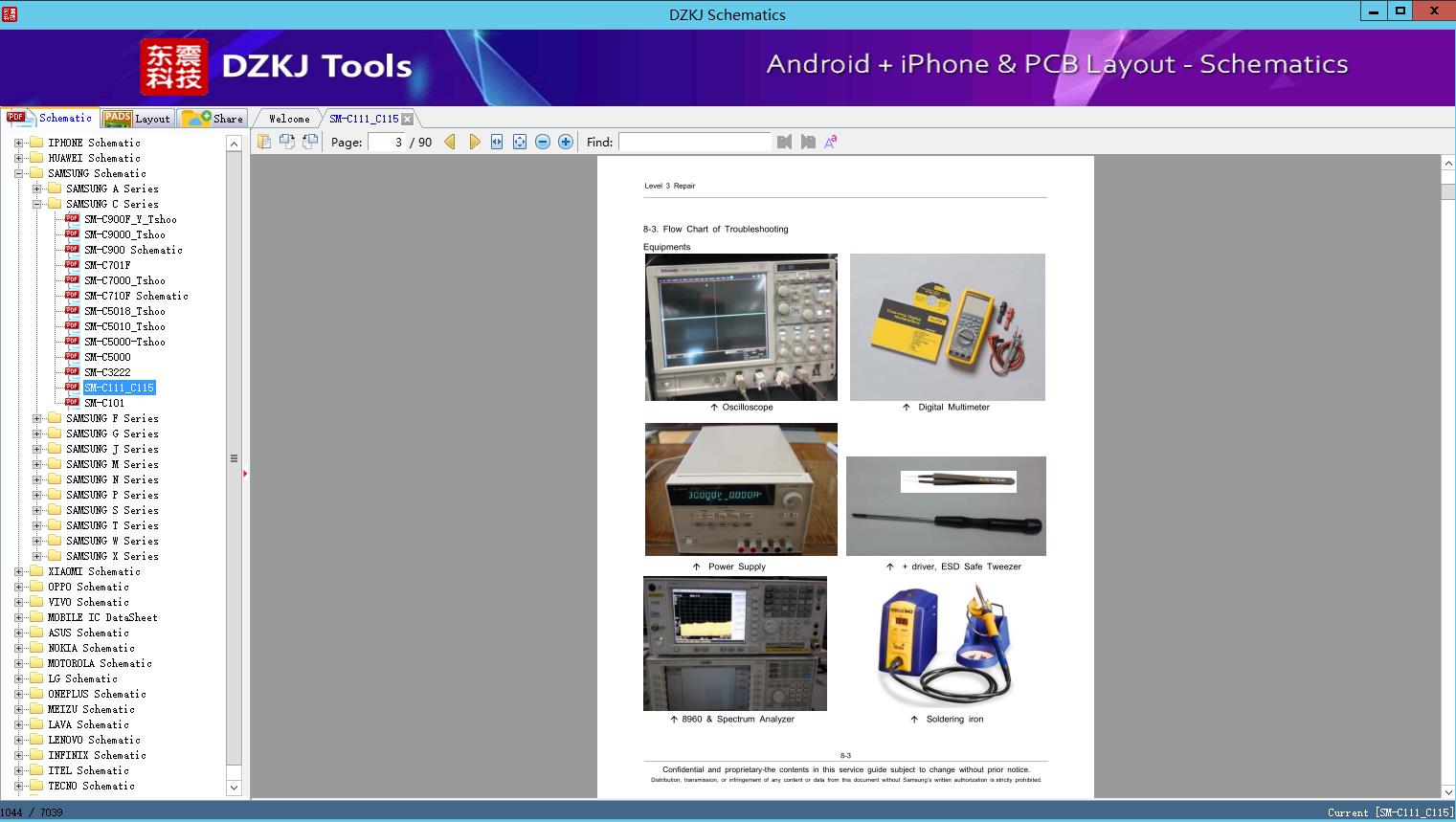
Task: Open SM-C900 Schematic file
Action: pos(133,250)
